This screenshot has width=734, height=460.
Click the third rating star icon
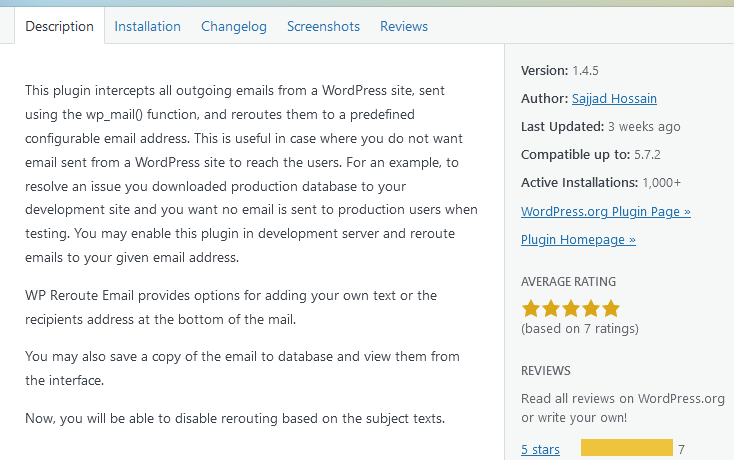point(571,308)
